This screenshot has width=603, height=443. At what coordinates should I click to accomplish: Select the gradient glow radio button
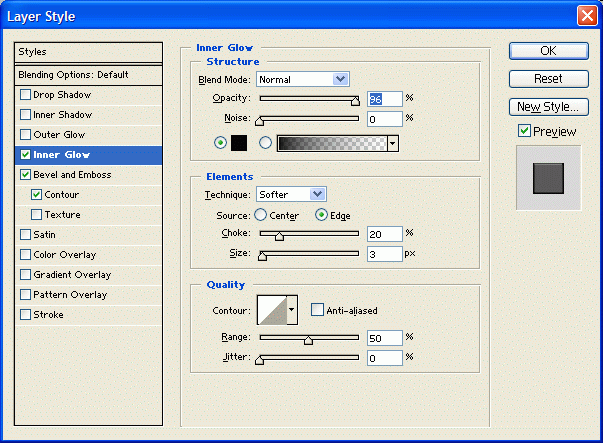click(266, 143)
